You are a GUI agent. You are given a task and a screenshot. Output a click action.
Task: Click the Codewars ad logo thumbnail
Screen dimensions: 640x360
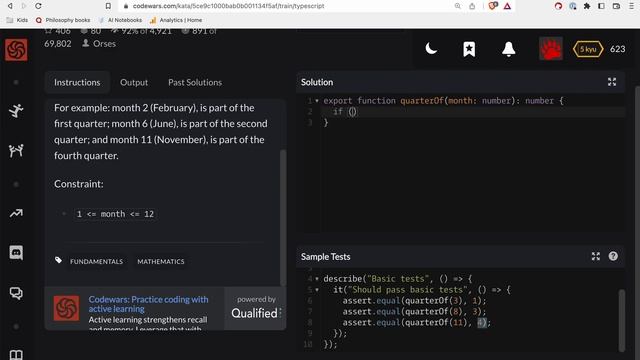[67, 308]
